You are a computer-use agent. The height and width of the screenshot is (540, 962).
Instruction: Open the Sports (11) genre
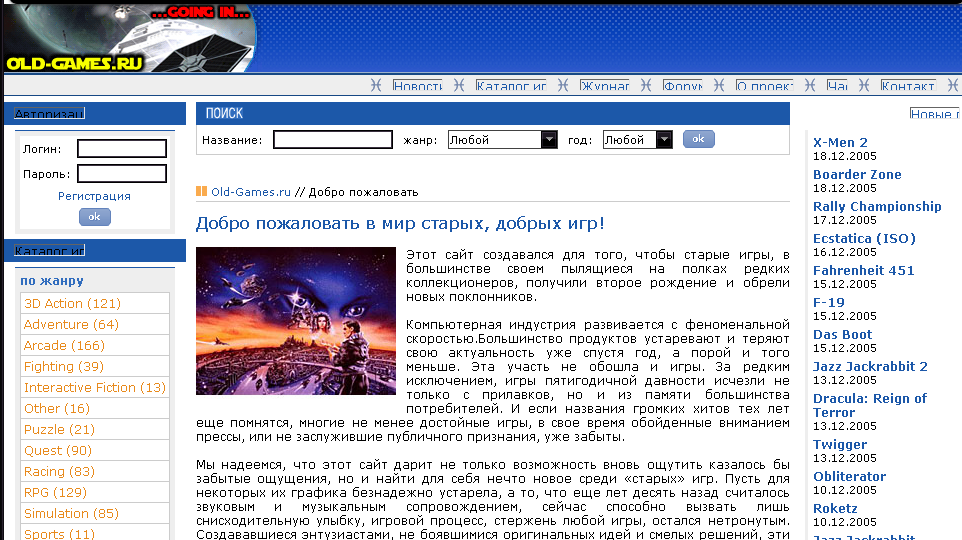click(60, 534)
